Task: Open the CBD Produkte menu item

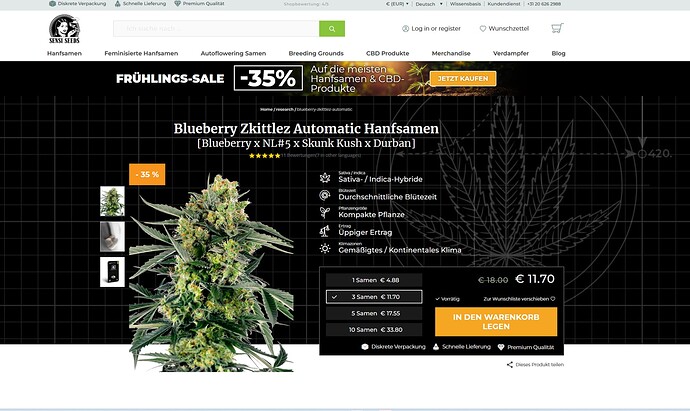Action: (387, 53)
